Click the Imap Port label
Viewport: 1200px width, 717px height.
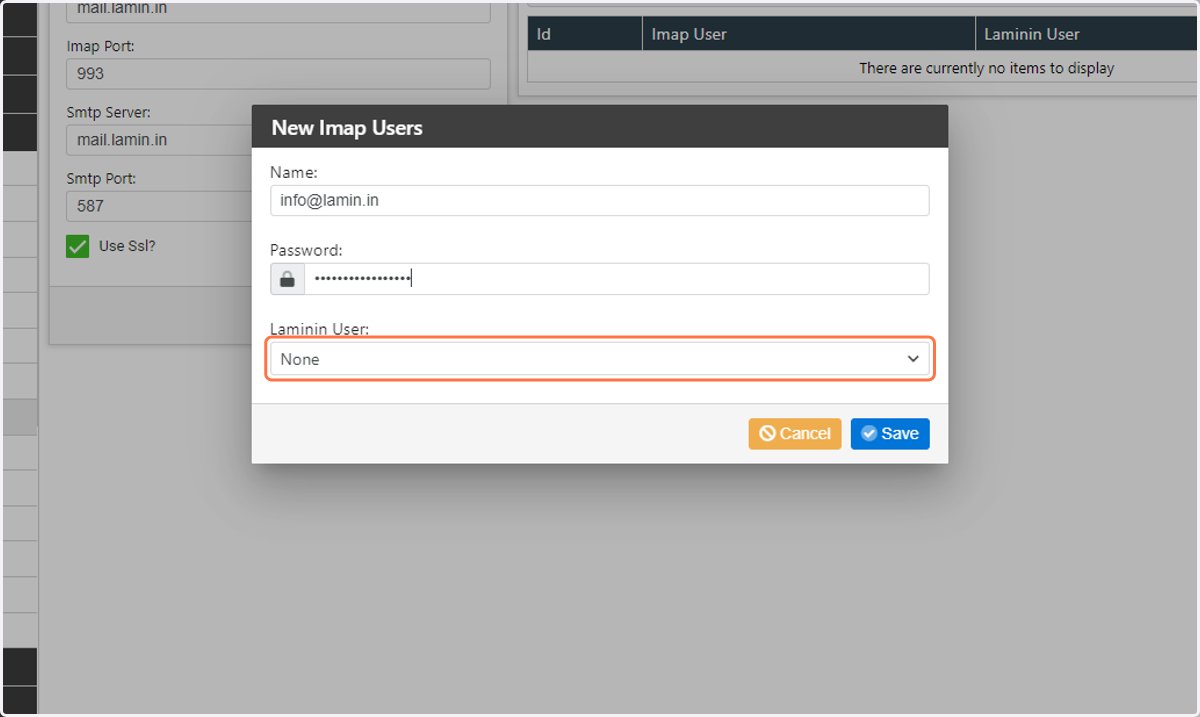[101, 46]
